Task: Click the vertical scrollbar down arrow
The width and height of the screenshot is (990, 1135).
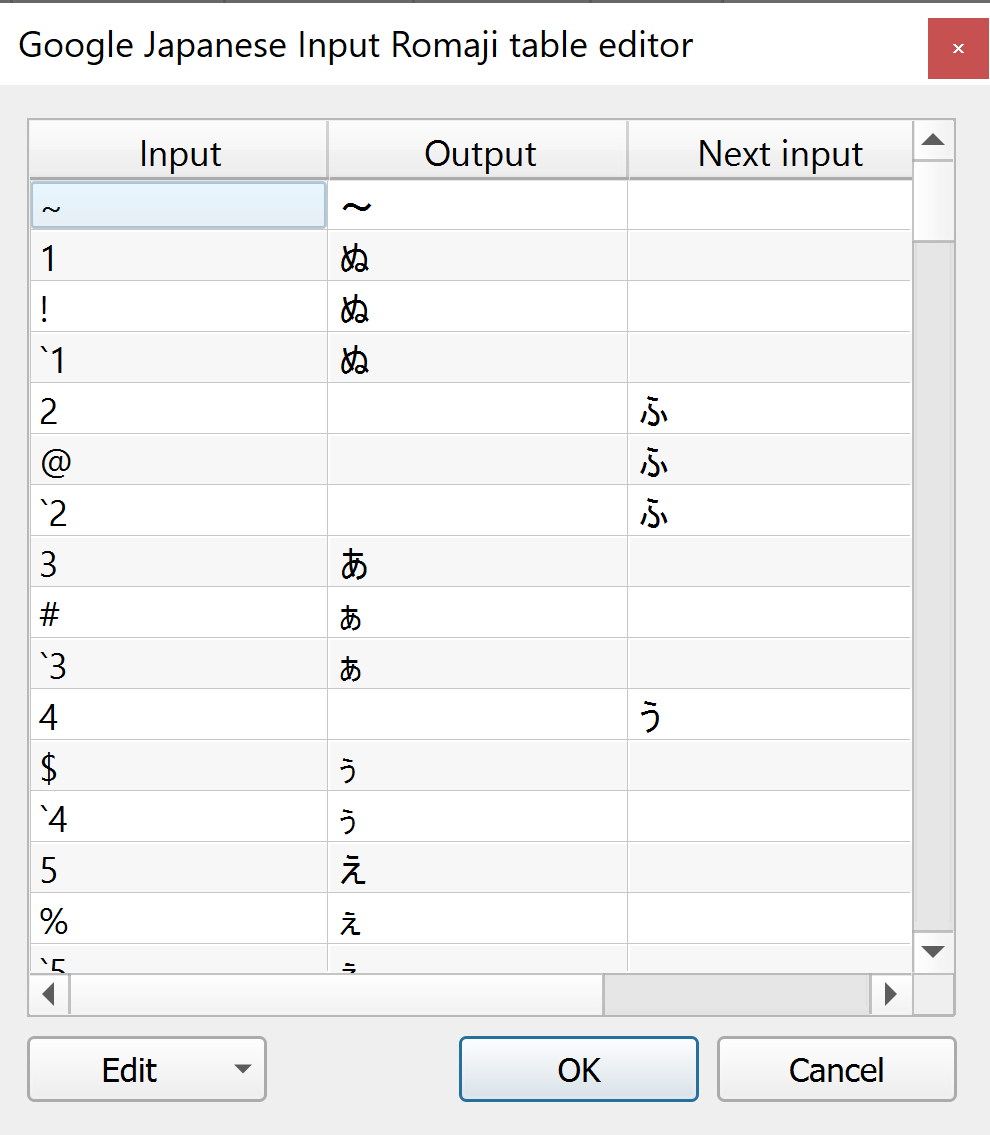Action: [x=934, y=951]
